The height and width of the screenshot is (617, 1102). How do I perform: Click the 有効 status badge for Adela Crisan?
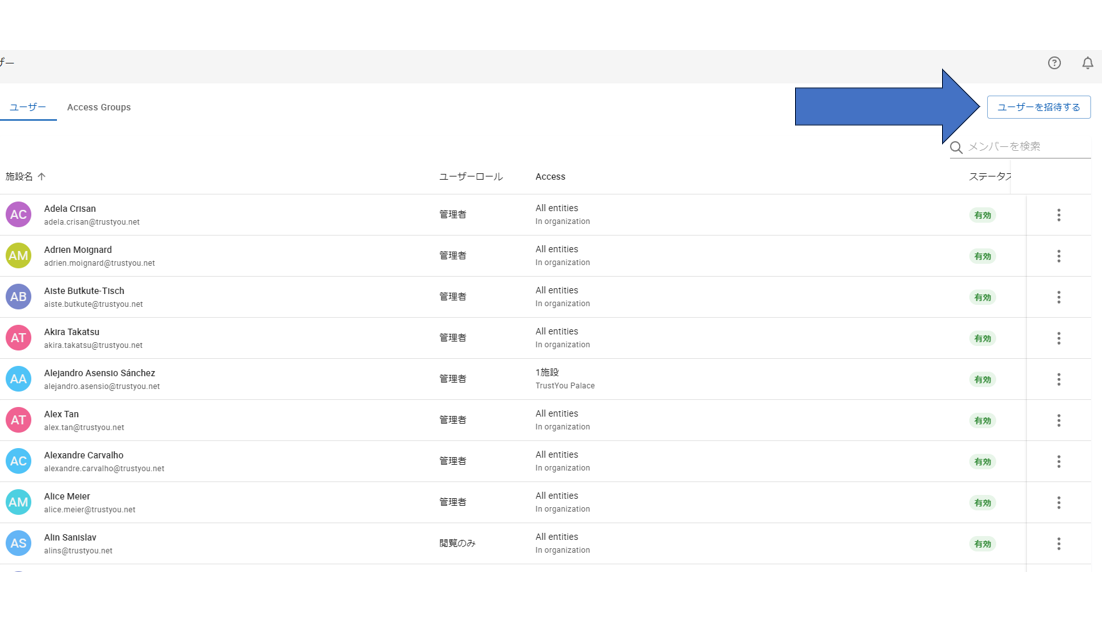click(x=983, y=215)
